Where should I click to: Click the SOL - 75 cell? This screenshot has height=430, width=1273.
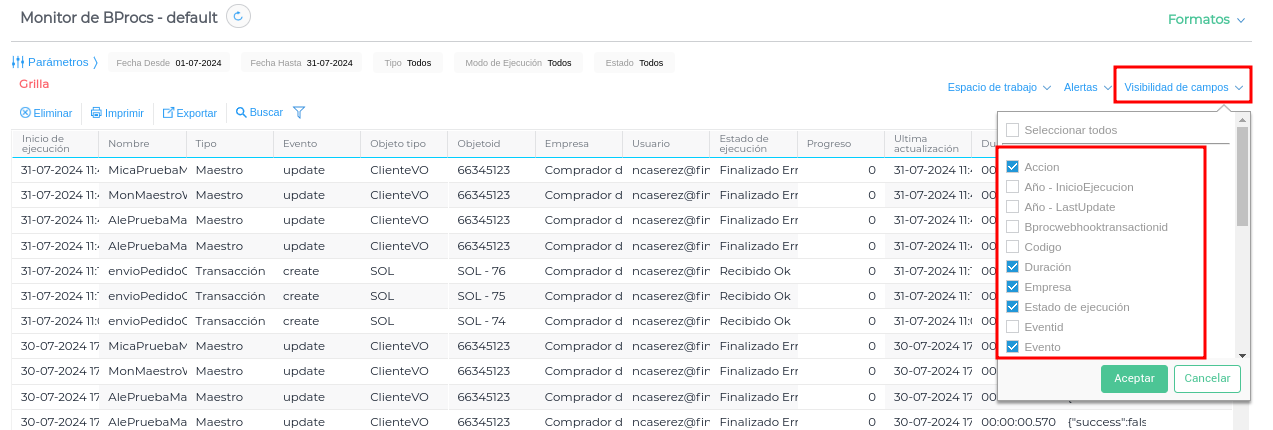point(492,295)
